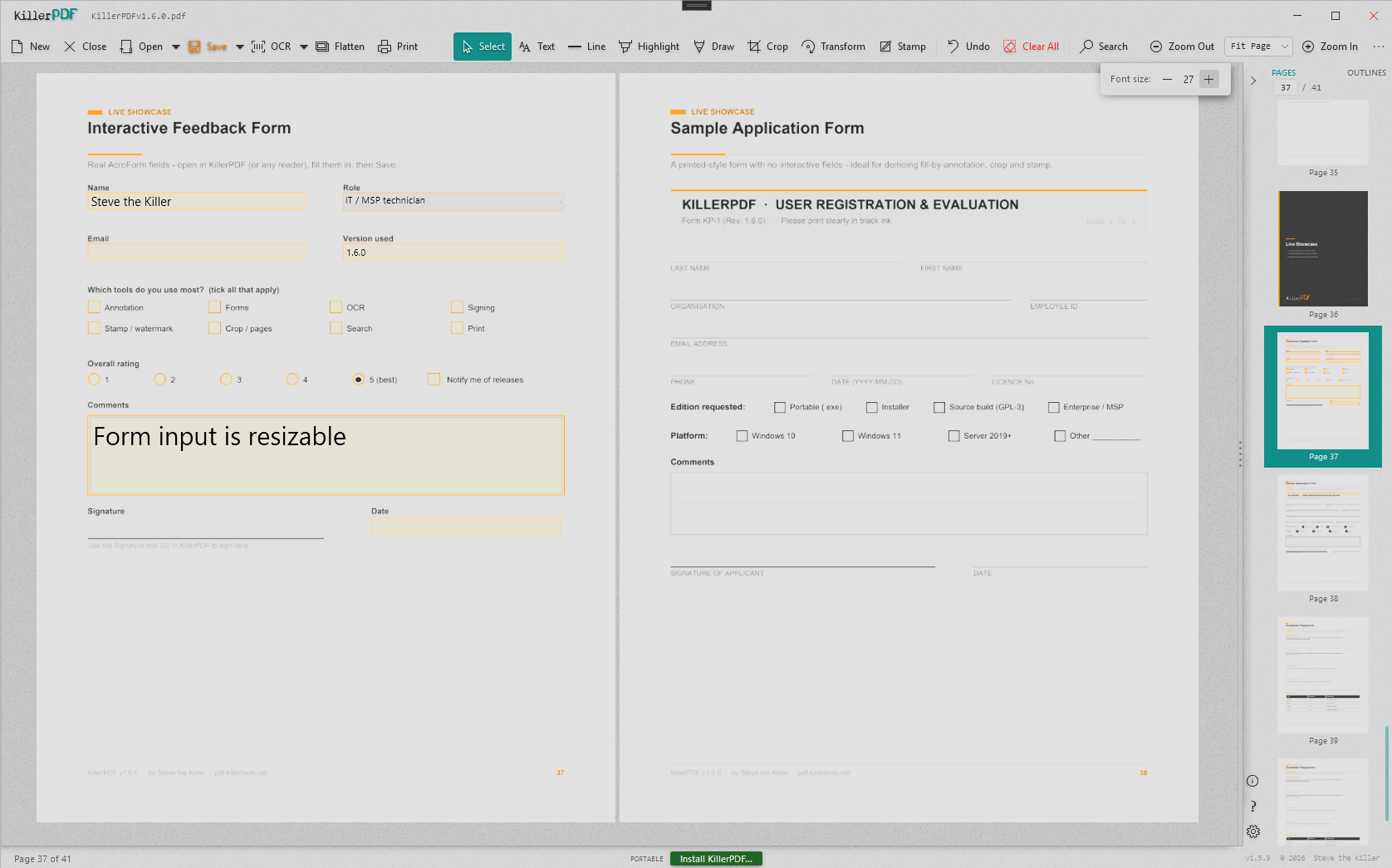Tick the Annotation checkbox

(94, 307)
